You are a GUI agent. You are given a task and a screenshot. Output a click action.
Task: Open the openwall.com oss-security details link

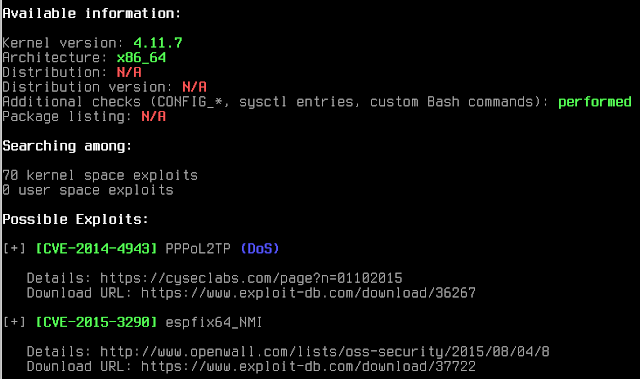click(324, 352)
